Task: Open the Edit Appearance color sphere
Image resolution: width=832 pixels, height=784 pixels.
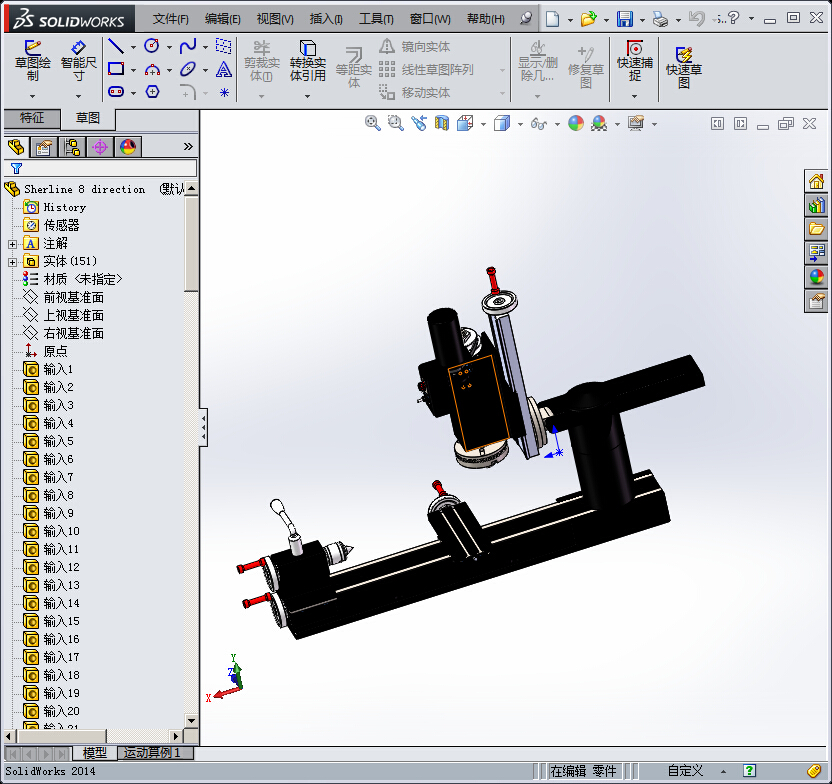Action: click(x=576, y=123)
